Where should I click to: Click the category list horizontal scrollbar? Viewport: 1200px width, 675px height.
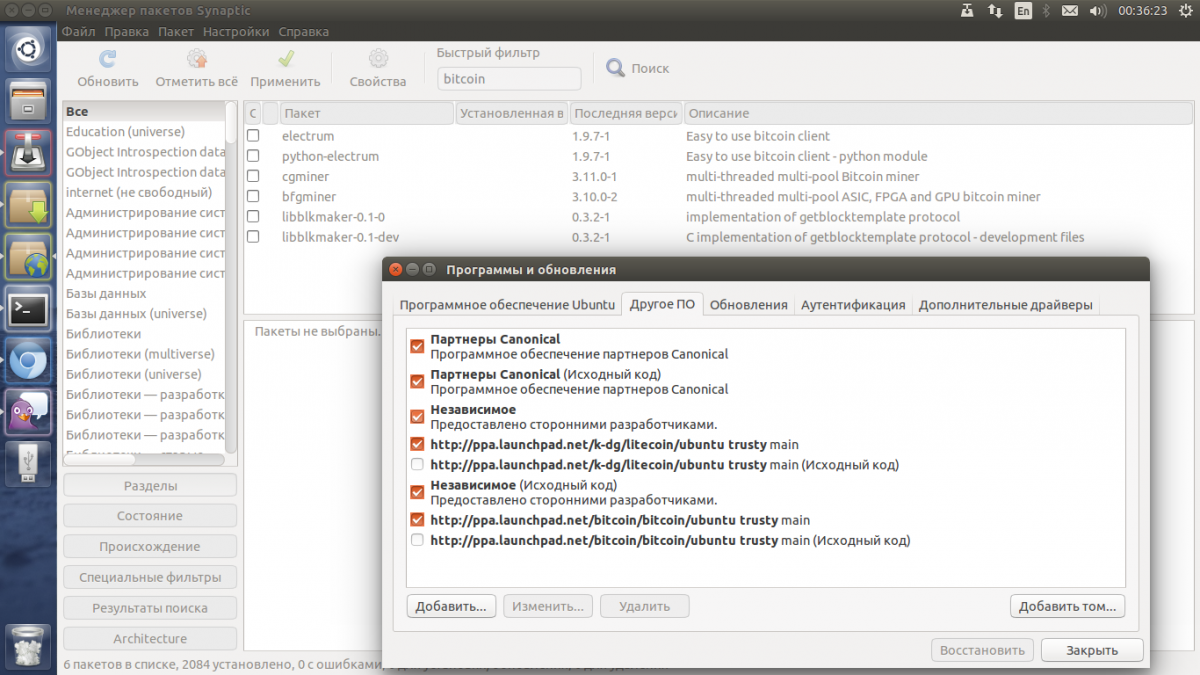[144, 460]
